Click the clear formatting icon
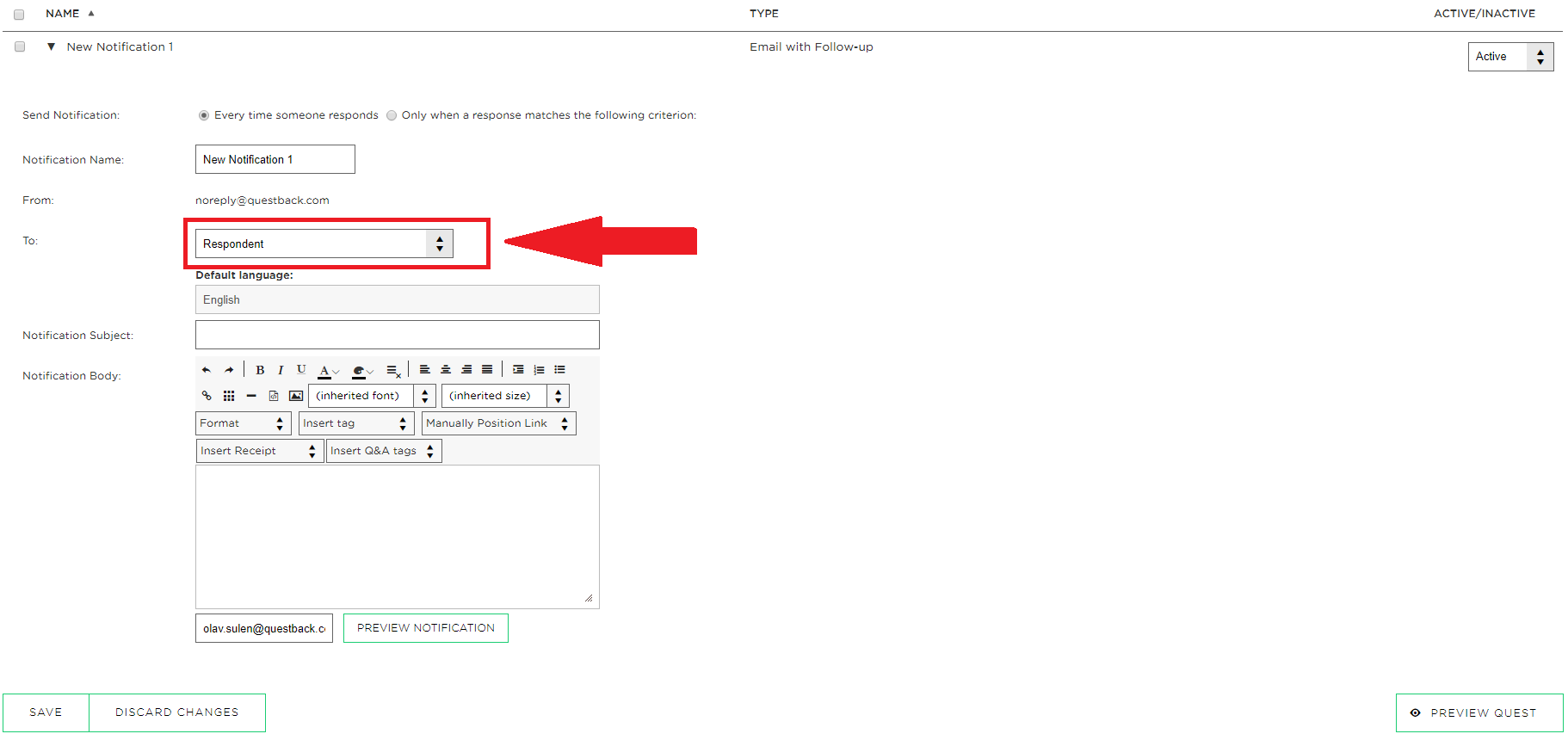Image resolution: width=1568 pixels, height=740 pixels. tap(393, 371)
